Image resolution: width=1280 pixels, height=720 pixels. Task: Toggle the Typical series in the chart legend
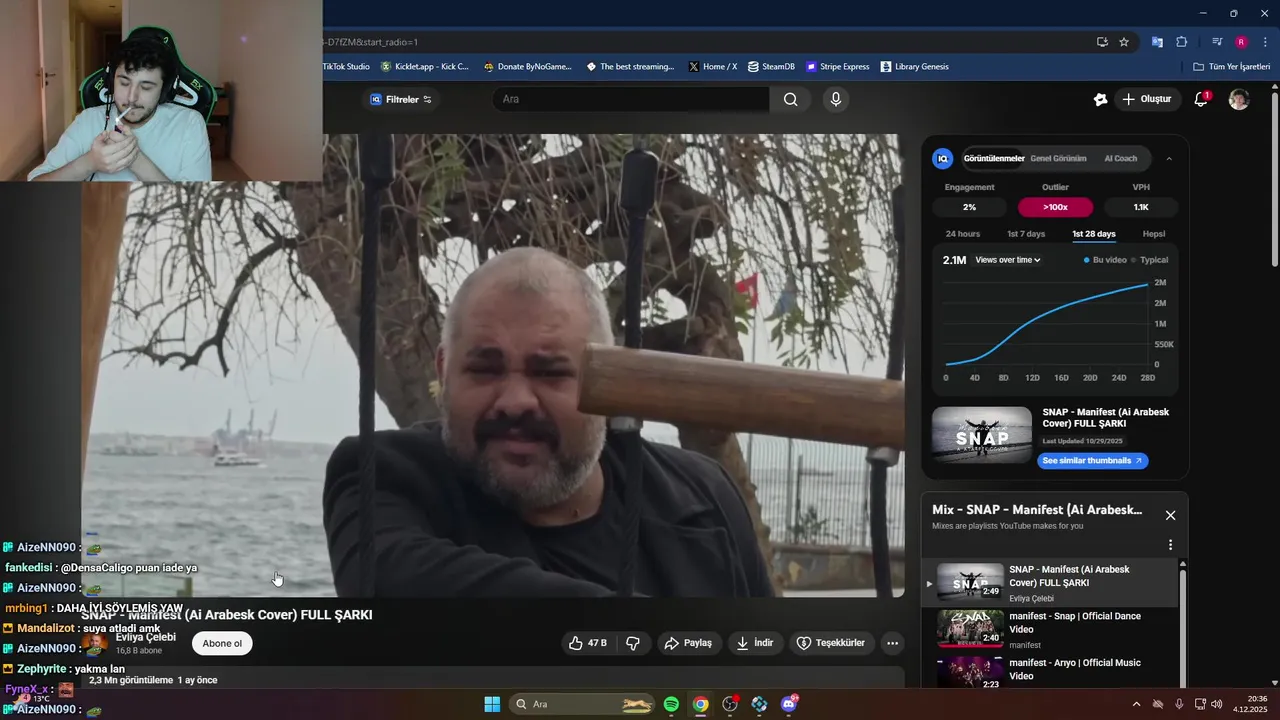(x=1149, y=260)
